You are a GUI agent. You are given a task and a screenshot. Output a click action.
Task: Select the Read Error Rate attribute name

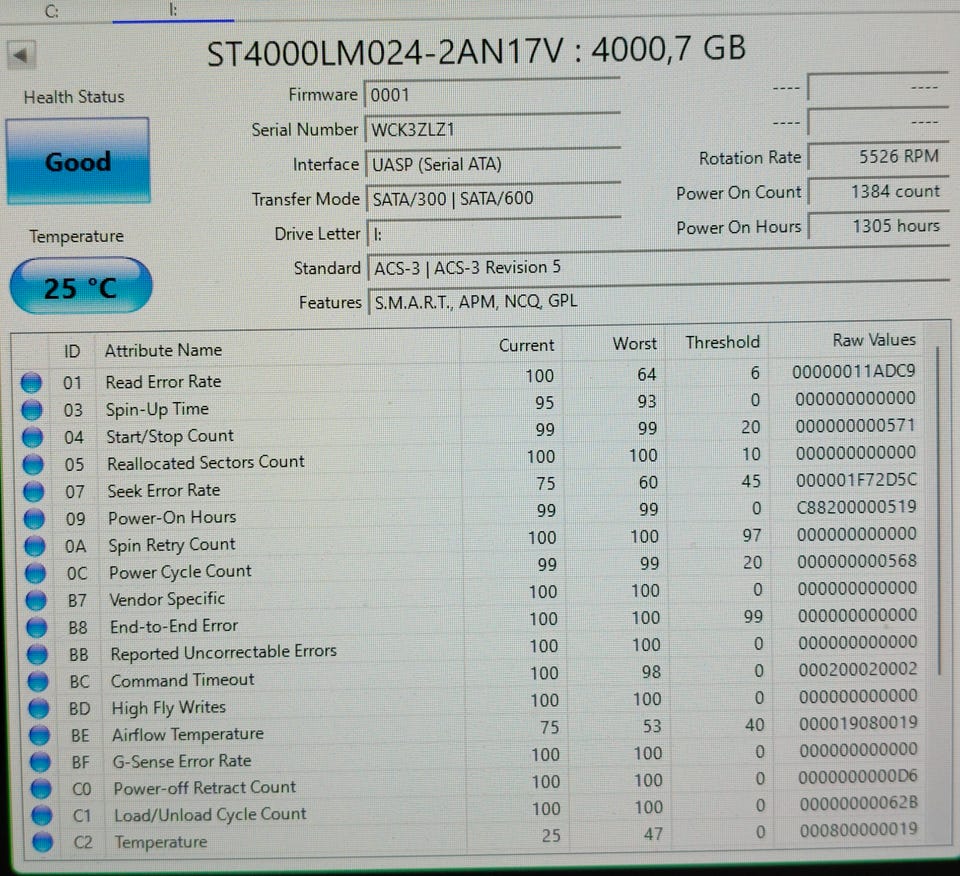tap(163, 381)
